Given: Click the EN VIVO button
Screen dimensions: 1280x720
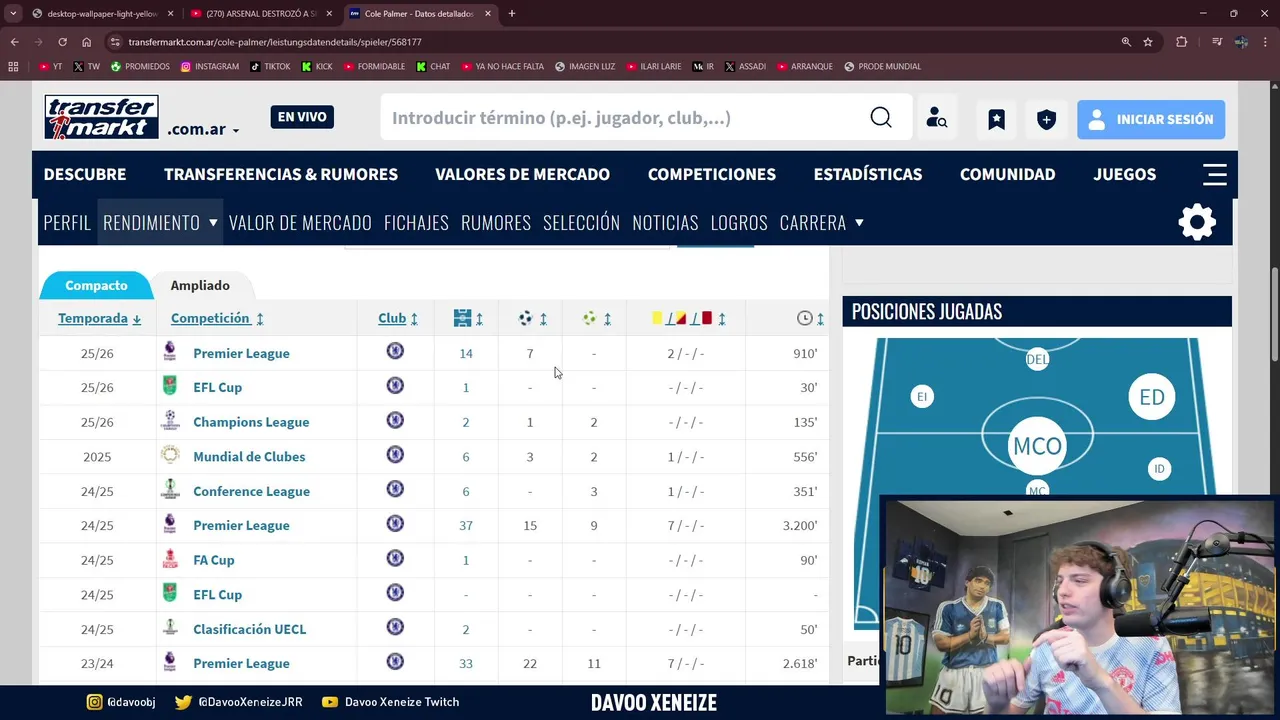Looking at the screenshot, I should click(302, 117).
